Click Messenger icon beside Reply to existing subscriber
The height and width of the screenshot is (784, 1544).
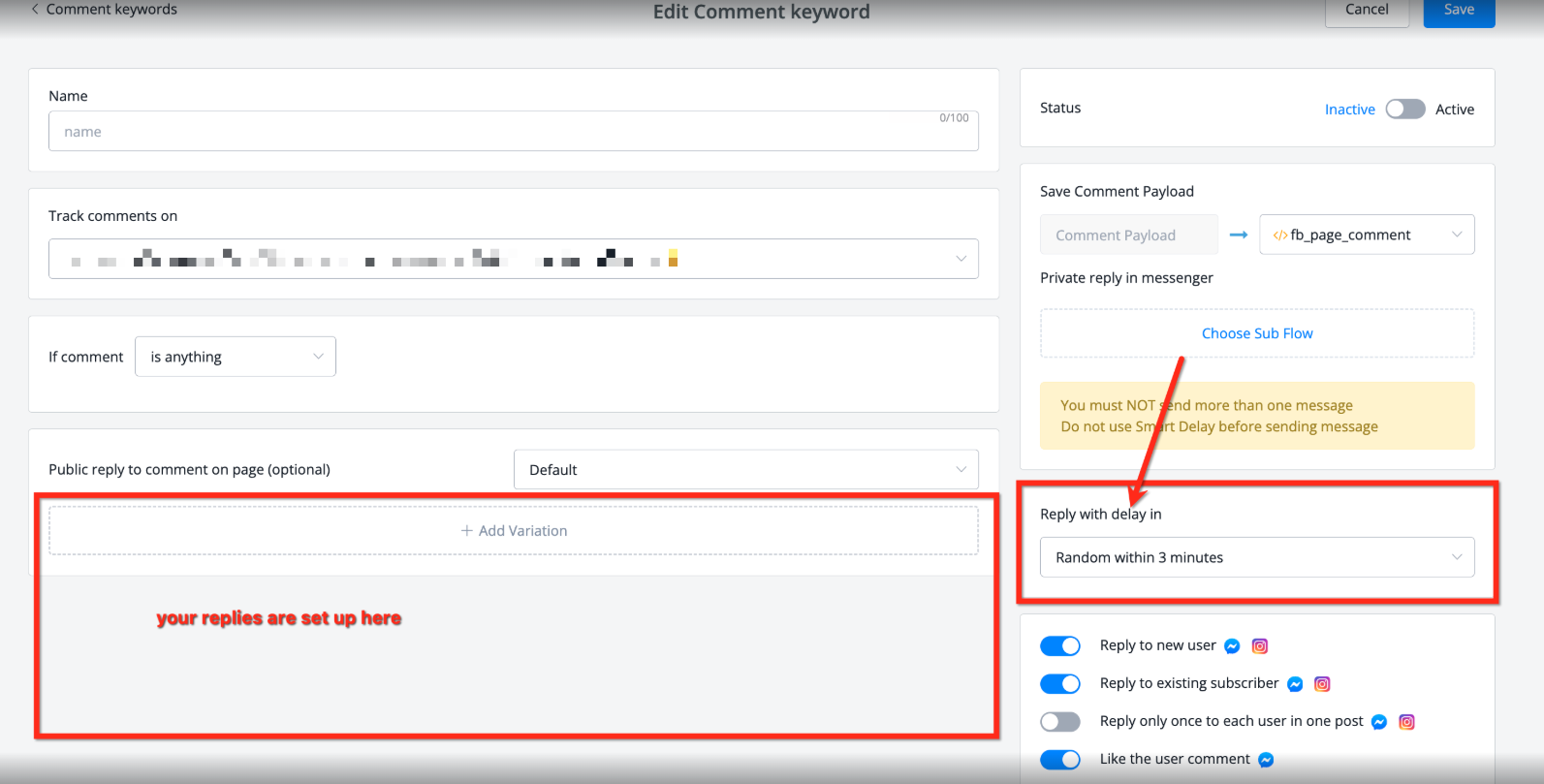coord(1295,684)
